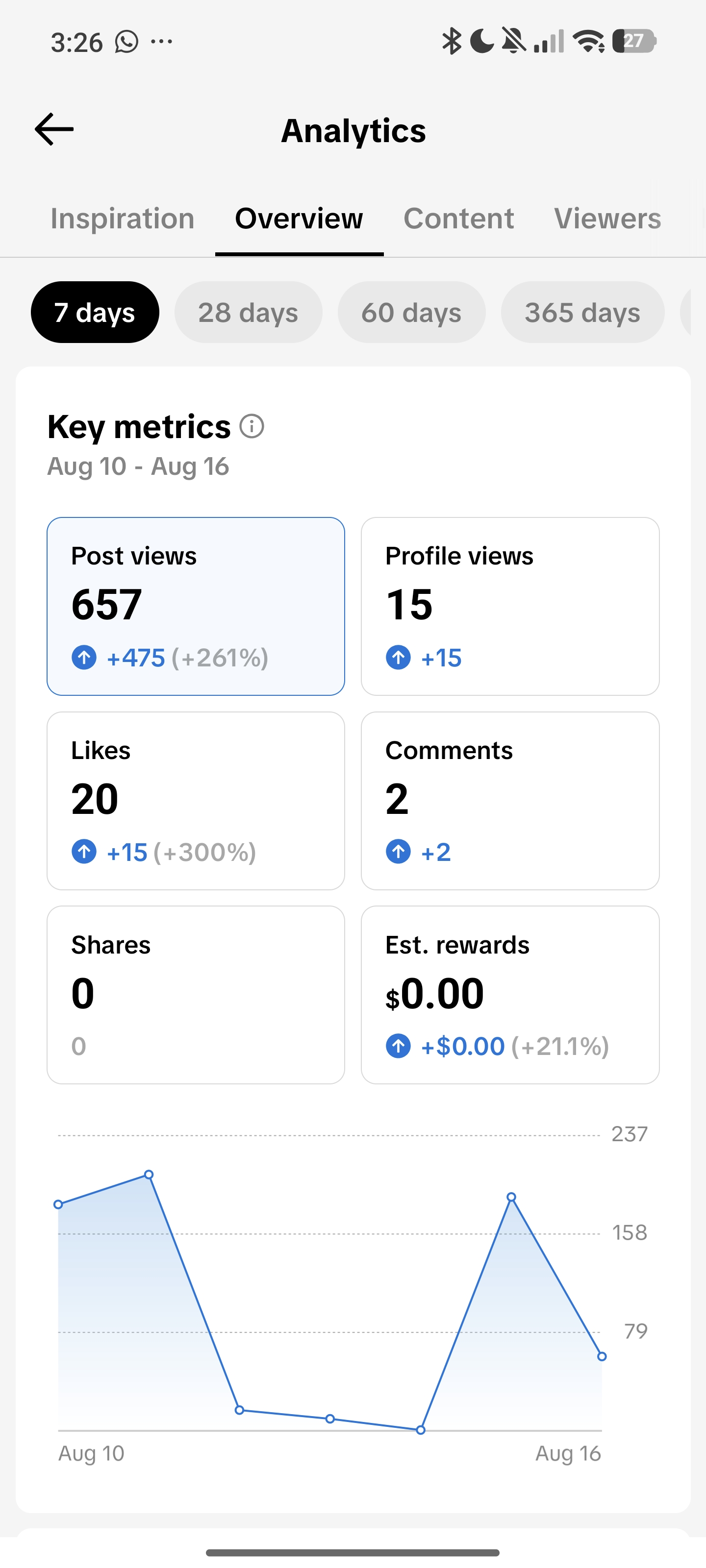The image size is (706, 1568).
Task: Tap the battery indicator icon
Action: click(x=634, y=41)
